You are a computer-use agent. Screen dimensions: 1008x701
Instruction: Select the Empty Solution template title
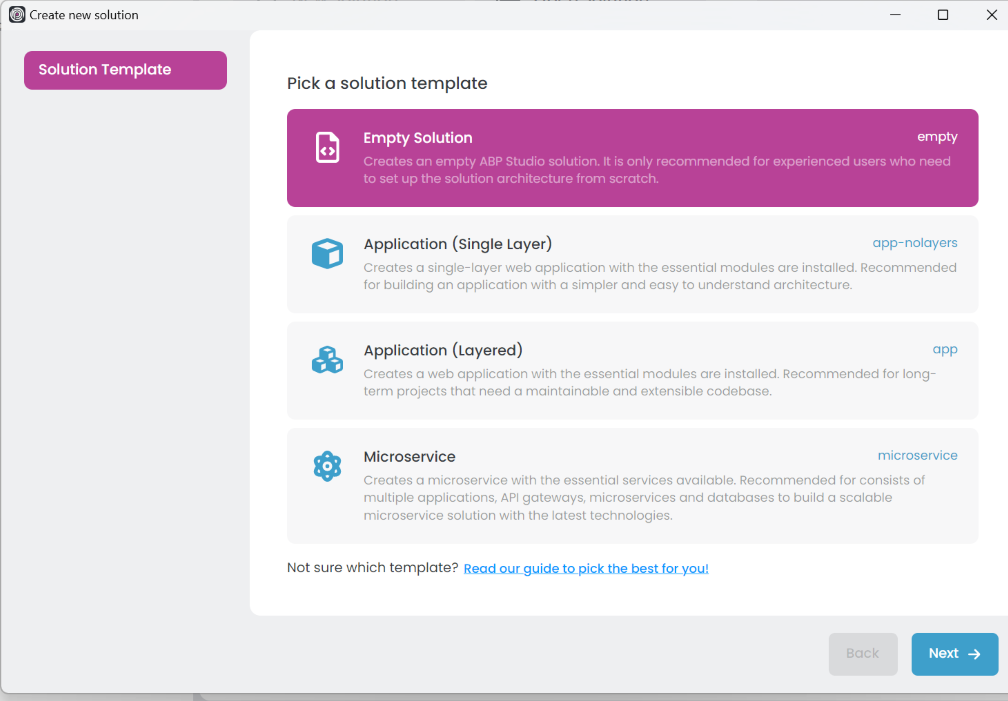pyautogui.click(x=418, y=138)
